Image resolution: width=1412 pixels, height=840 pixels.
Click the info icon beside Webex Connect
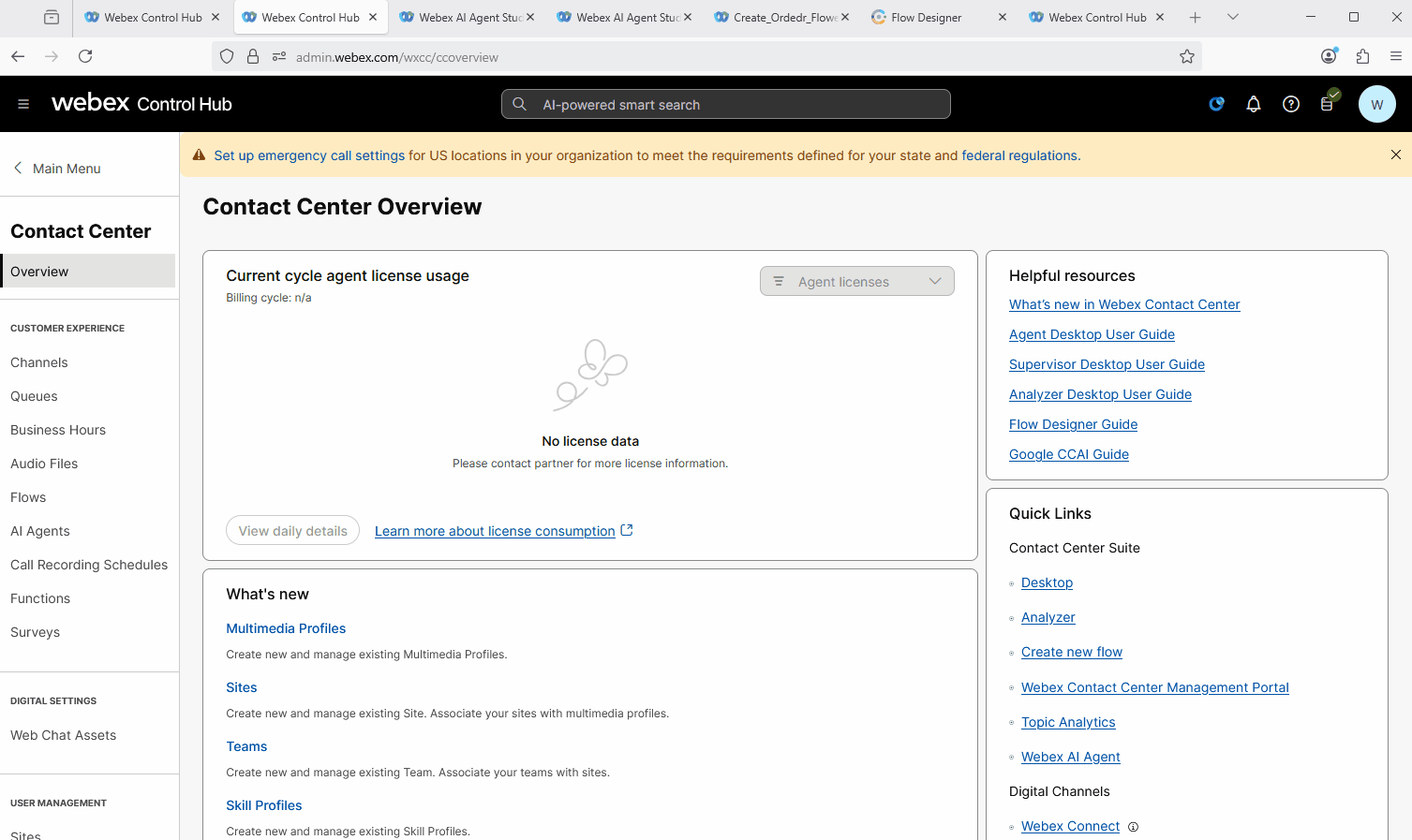[x=1133, y=827]
